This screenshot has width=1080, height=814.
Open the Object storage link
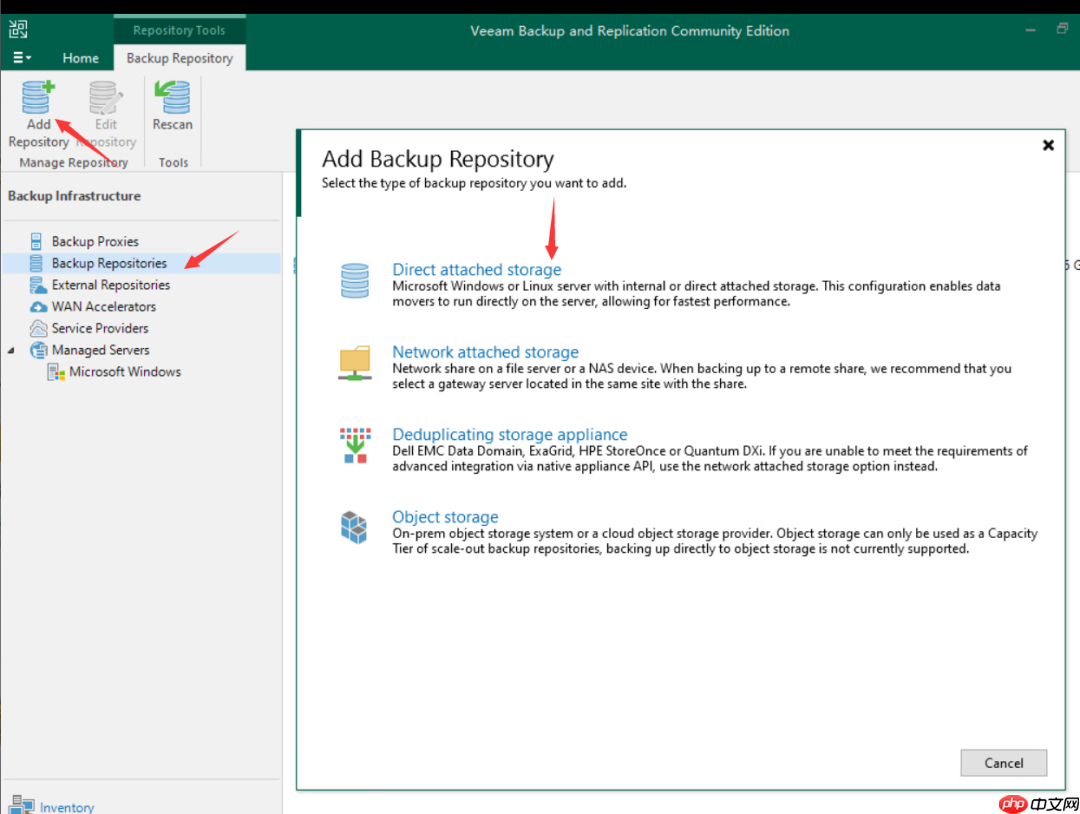pyautogui.click(x=445, y=516)
